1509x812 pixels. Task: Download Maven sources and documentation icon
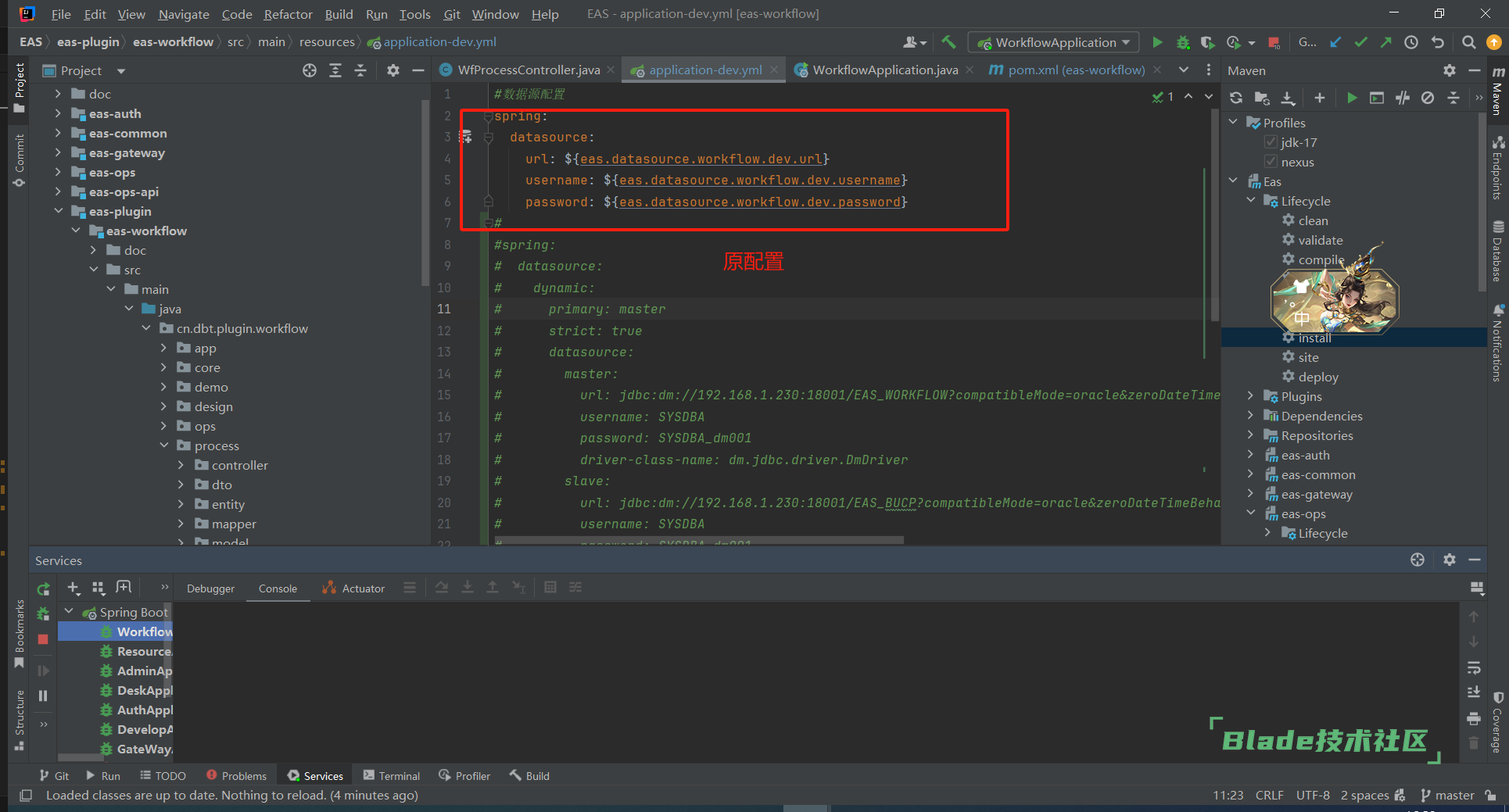coord(1288,98)
